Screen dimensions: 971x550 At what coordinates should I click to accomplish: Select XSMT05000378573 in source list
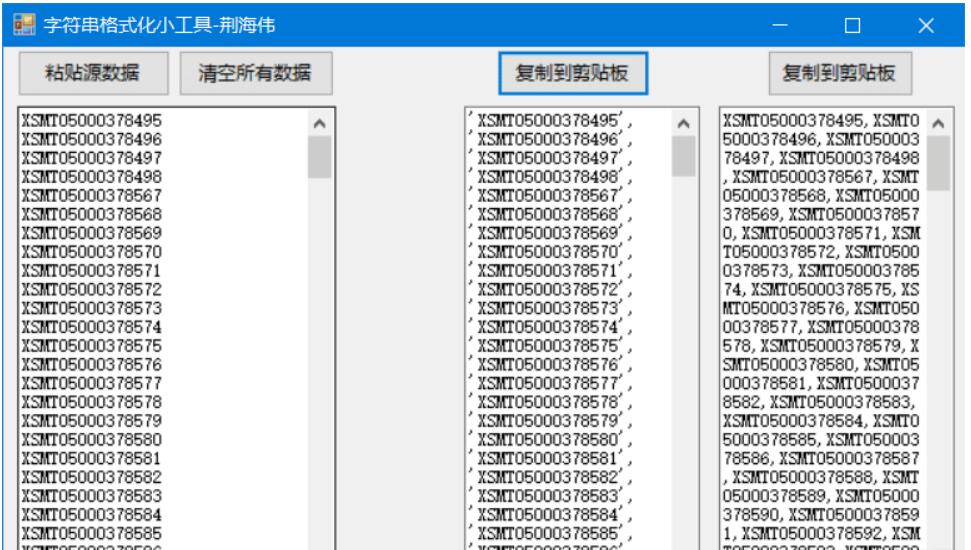click(92, 308)
